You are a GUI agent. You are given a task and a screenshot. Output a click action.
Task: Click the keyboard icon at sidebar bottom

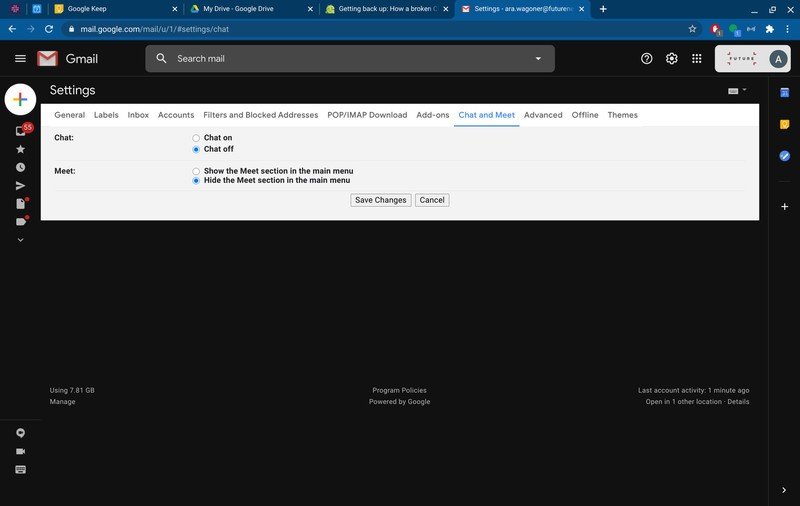pyautogui.click(x=20, y=470)
